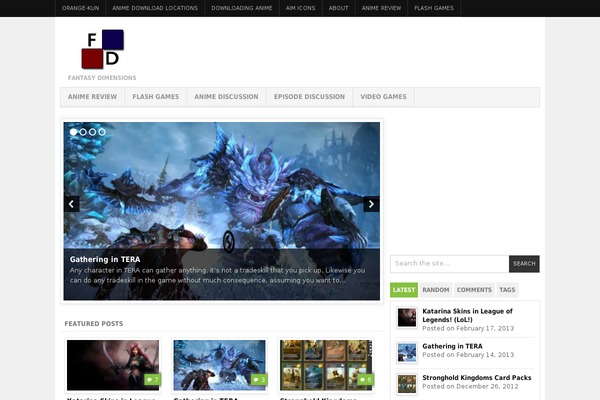The height and width of the screenshot is (400, 600).
Task: Switch to the Latest tab
Action: [x=404, y=290]
